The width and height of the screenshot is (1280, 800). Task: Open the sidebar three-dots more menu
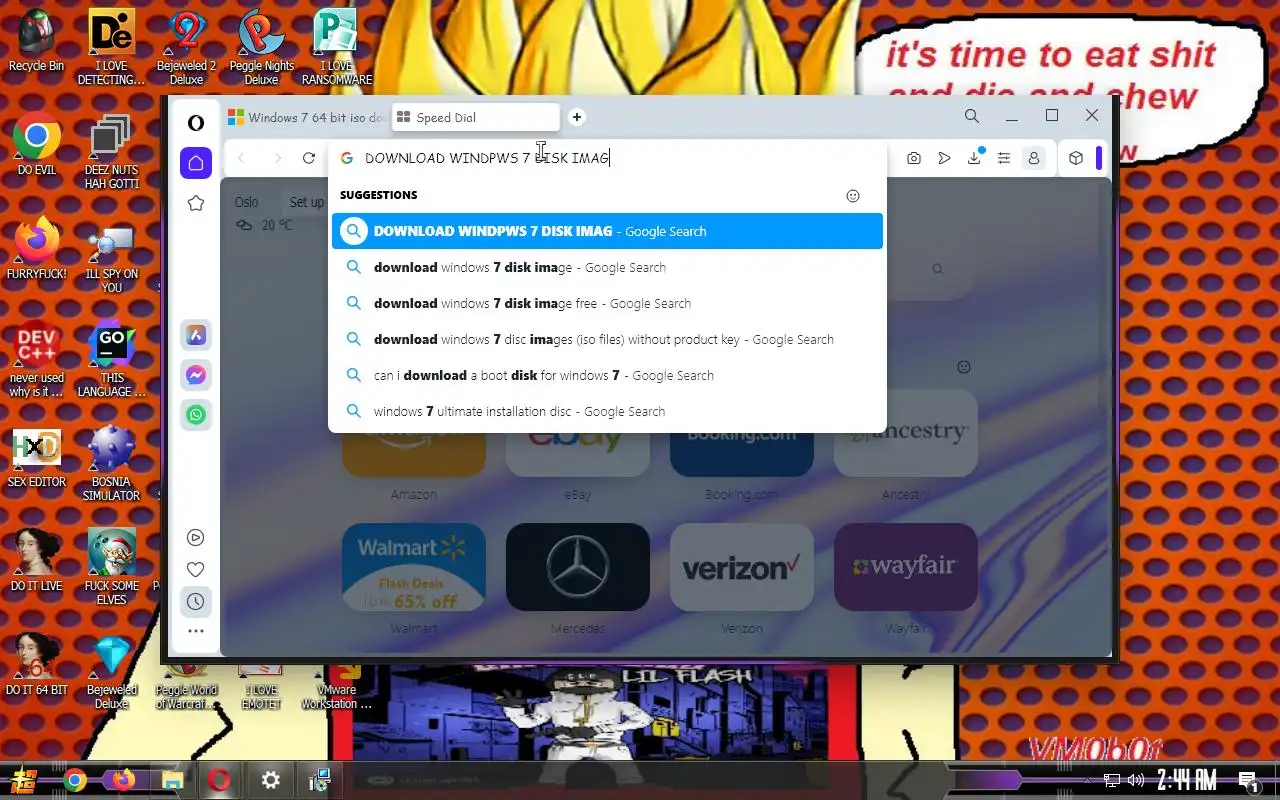tap(196, 631)
